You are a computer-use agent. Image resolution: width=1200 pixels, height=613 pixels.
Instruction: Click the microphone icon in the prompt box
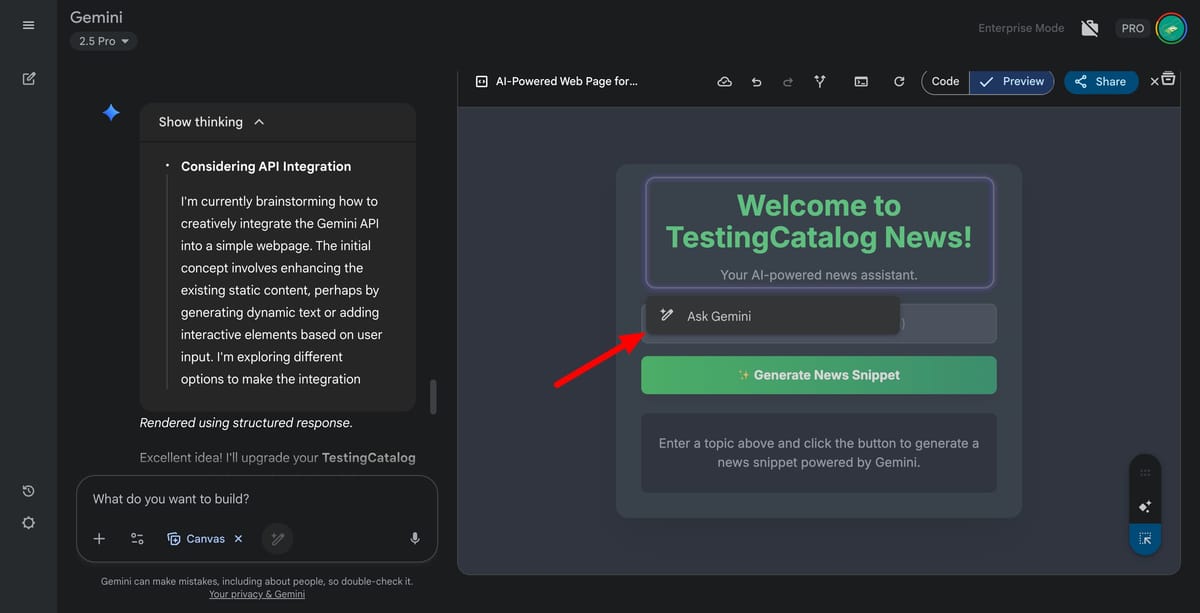(x=414, y=538)
